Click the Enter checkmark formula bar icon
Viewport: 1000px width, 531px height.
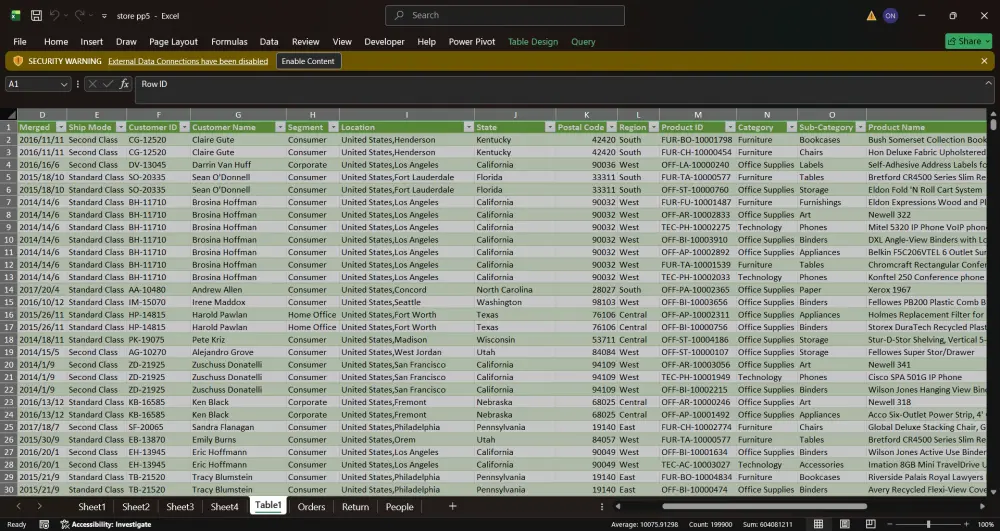108,84
